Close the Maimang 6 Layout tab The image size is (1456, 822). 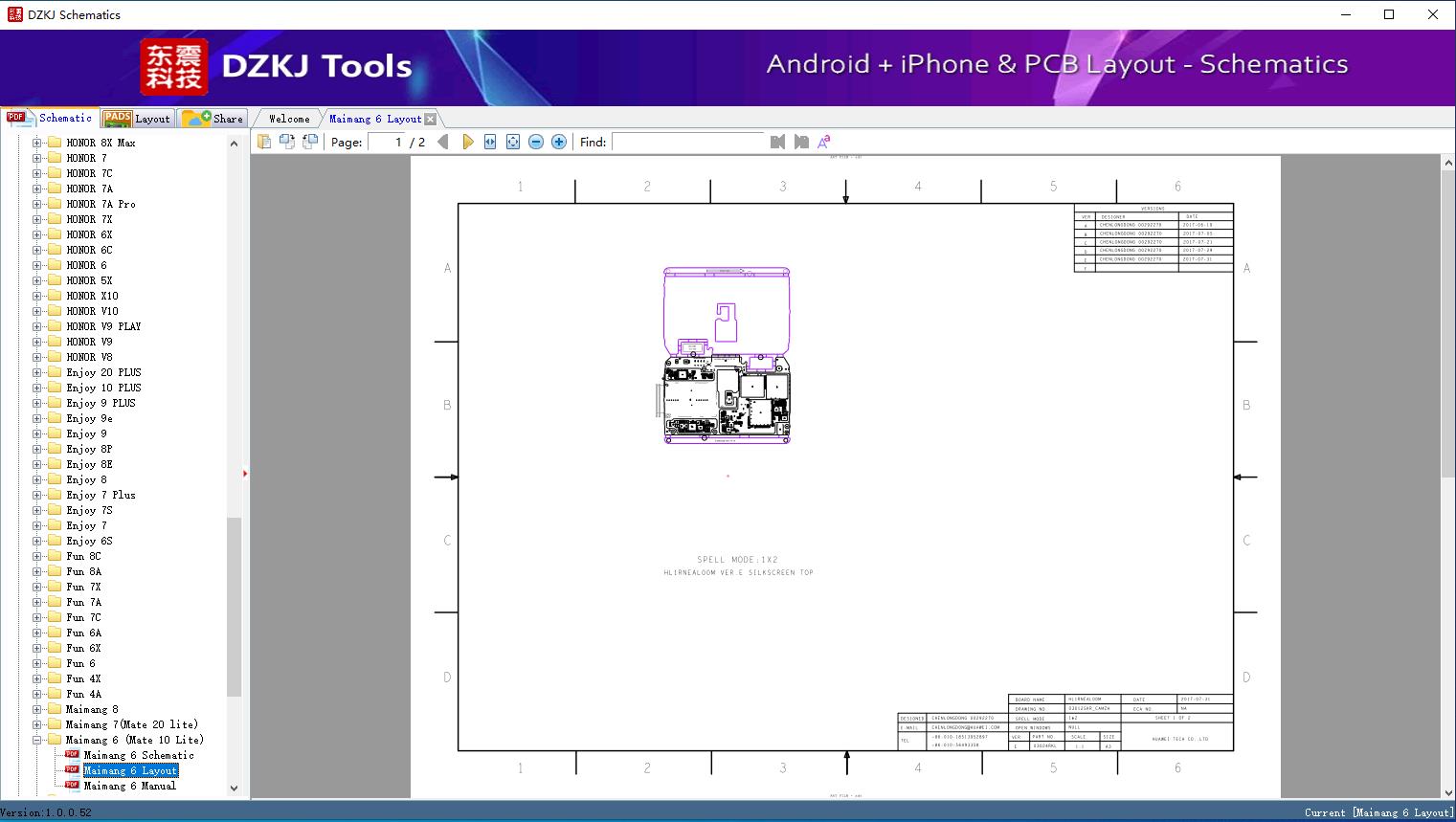(x=431, y=119)
